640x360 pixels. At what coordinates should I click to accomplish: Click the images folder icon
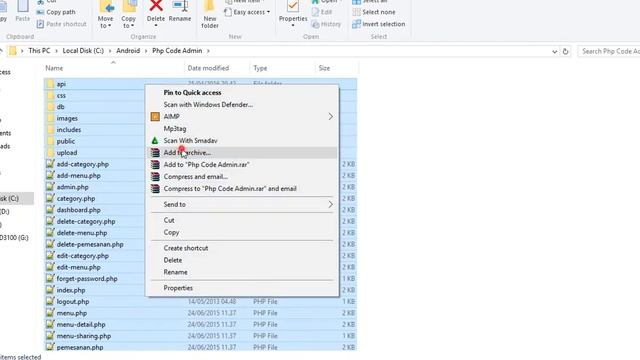point(50,118)
